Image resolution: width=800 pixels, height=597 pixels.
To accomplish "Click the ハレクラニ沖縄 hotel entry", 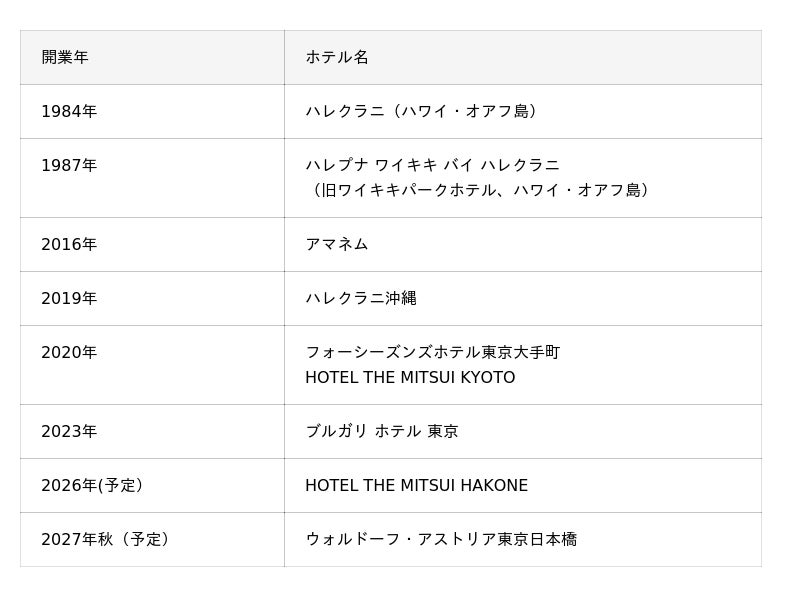I will [x=361, y=298].
